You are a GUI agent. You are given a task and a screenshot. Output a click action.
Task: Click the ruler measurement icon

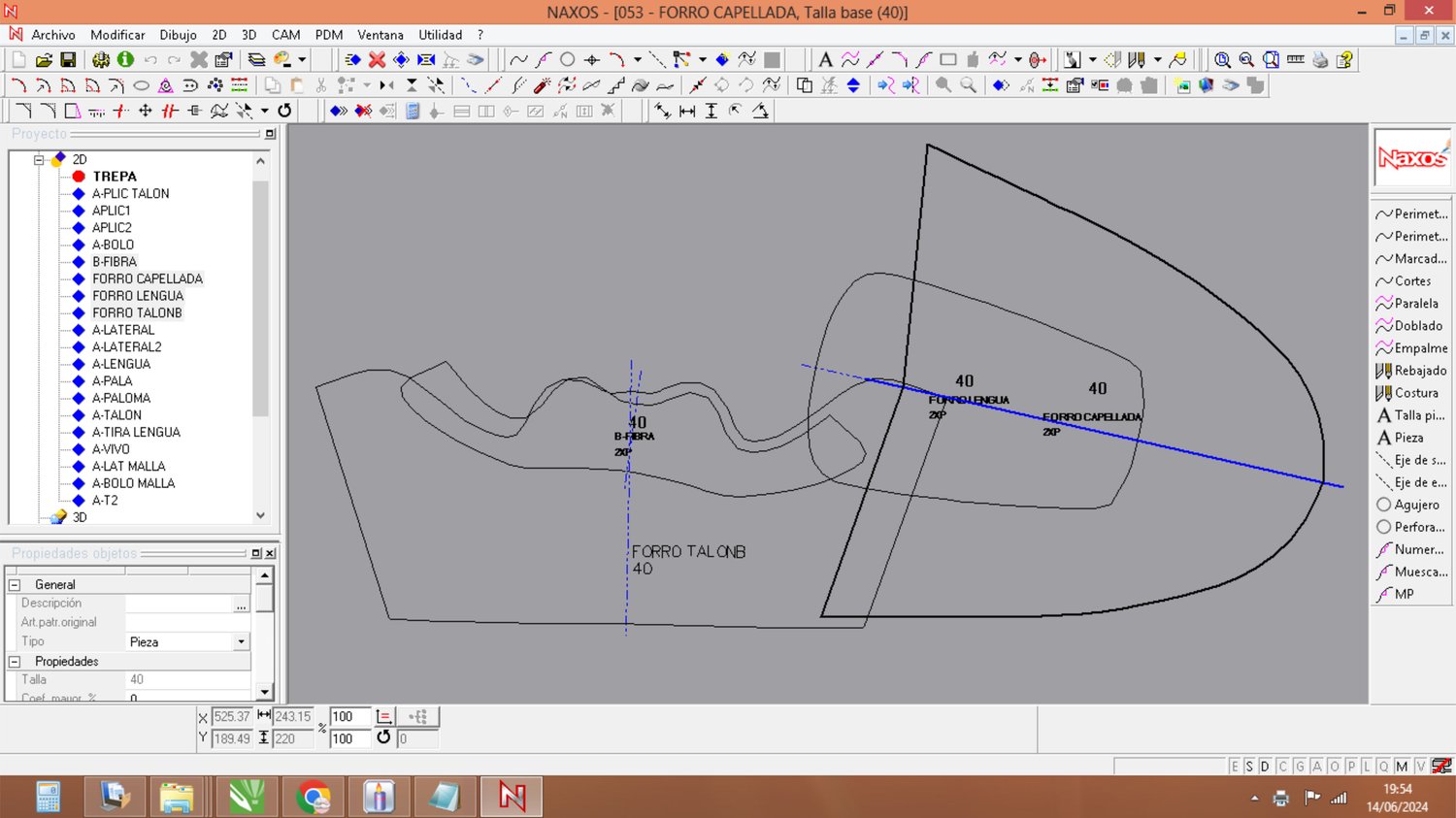tap(1295, 60)
